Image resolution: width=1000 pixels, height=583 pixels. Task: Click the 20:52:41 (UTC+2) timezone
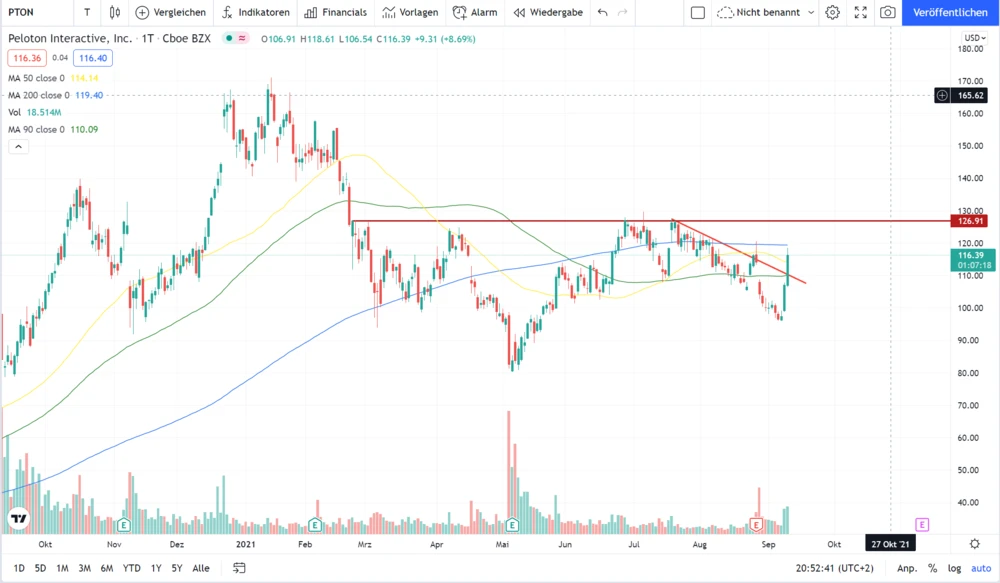coord(834,568)
